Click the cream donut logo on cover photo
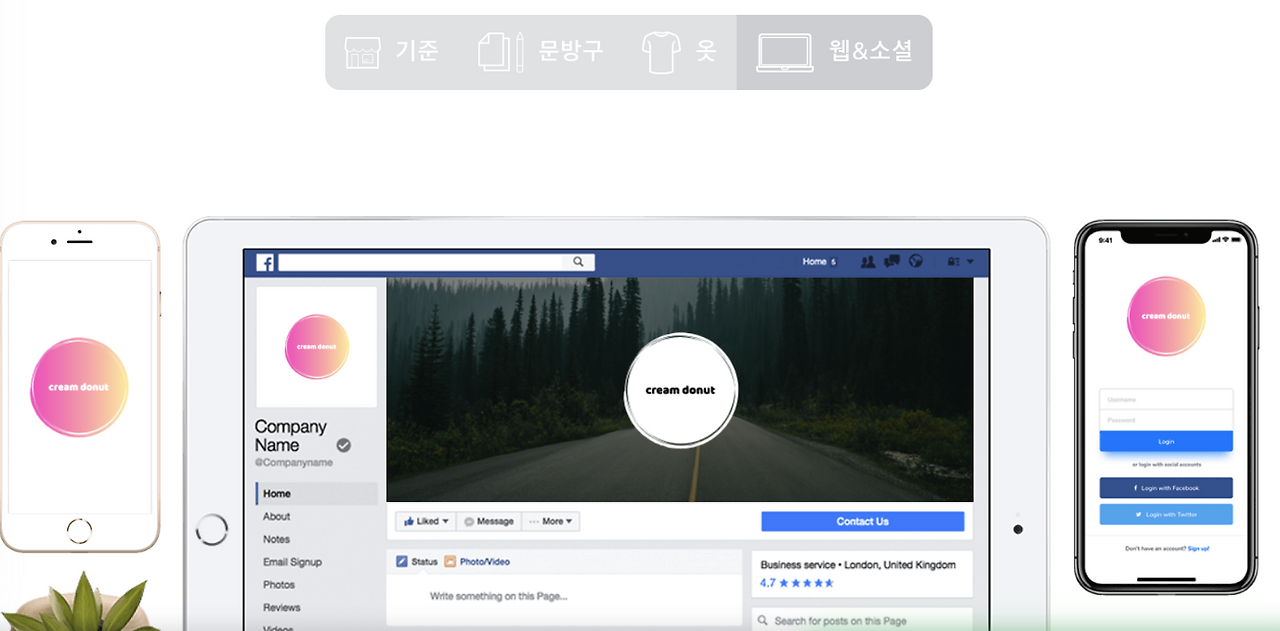The width and height of the screenshot is (1280, 631). pyautogui.click(x=680, y=390)
